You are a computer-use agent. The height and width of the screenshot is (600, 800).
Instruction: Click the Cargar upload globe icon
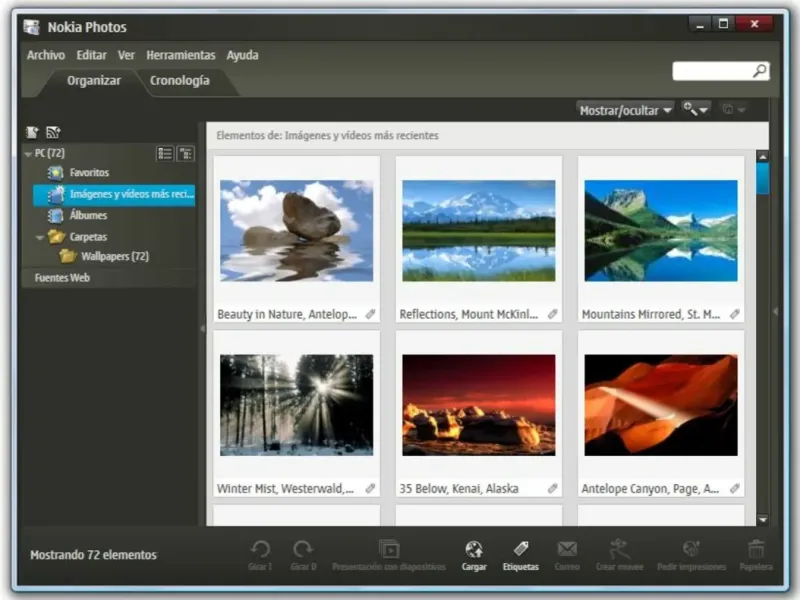(474, 549)
